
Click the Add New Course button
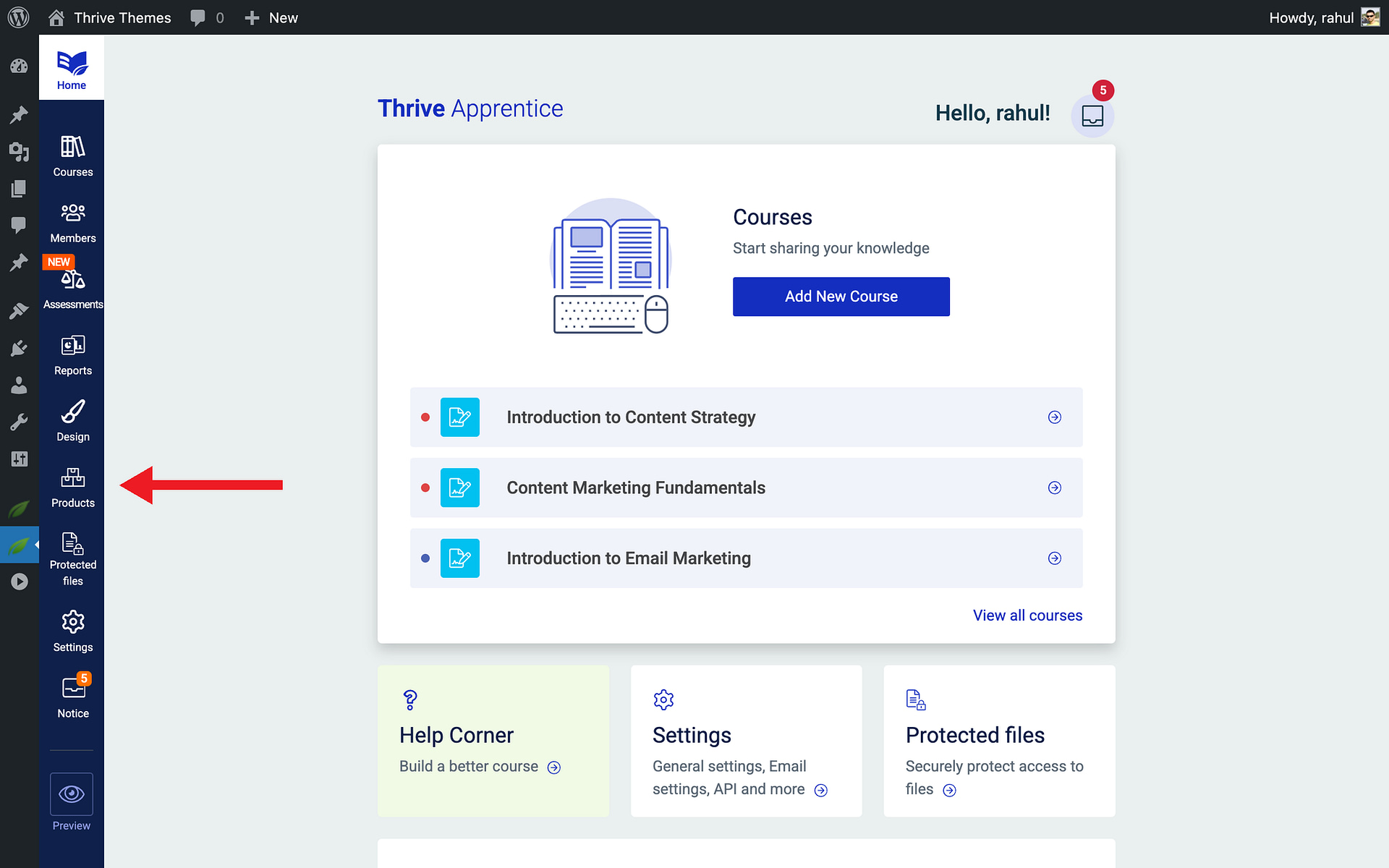click(841, 297)
